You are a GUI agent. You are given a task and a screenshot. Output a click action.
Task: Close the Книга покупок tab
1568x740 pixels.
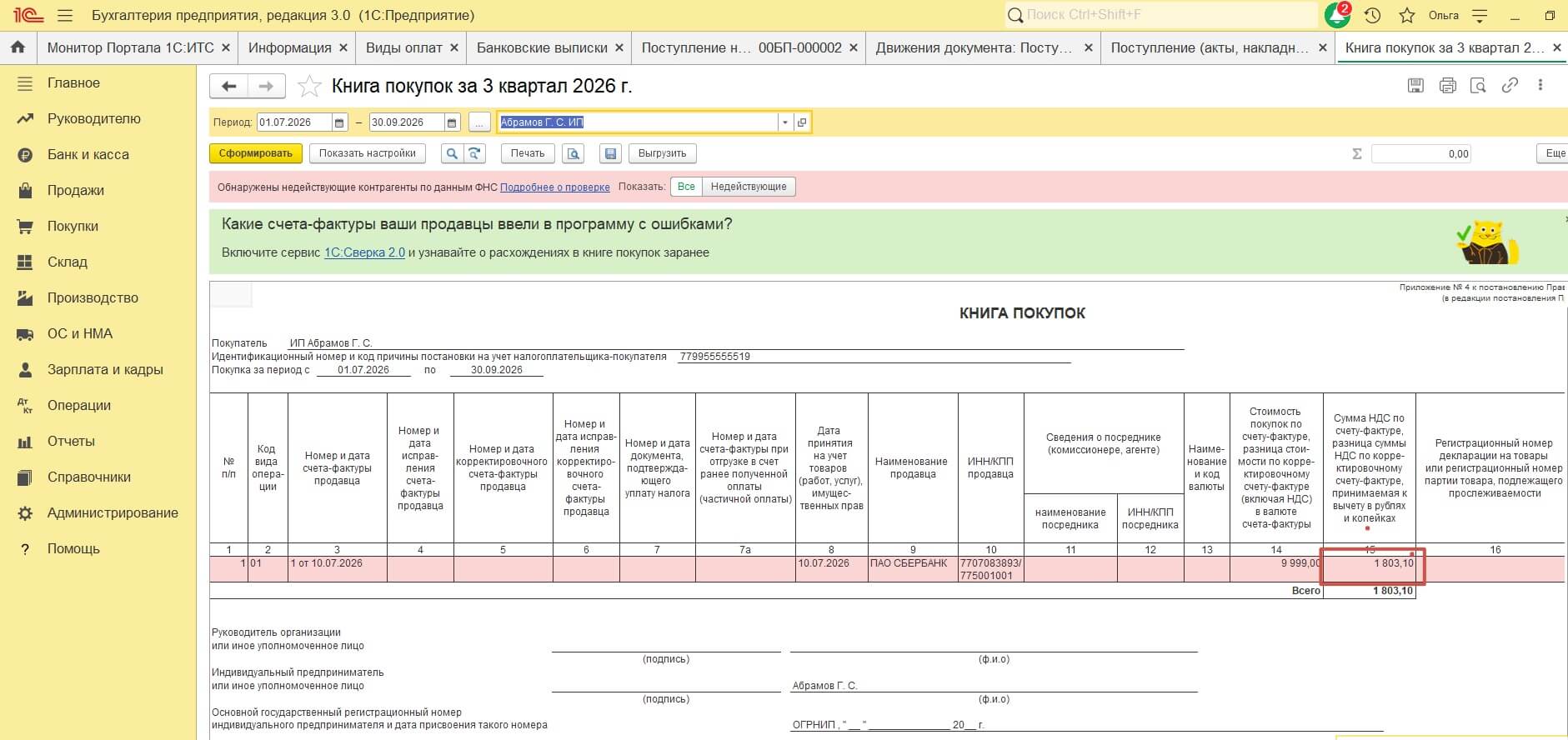[1556, 48]
